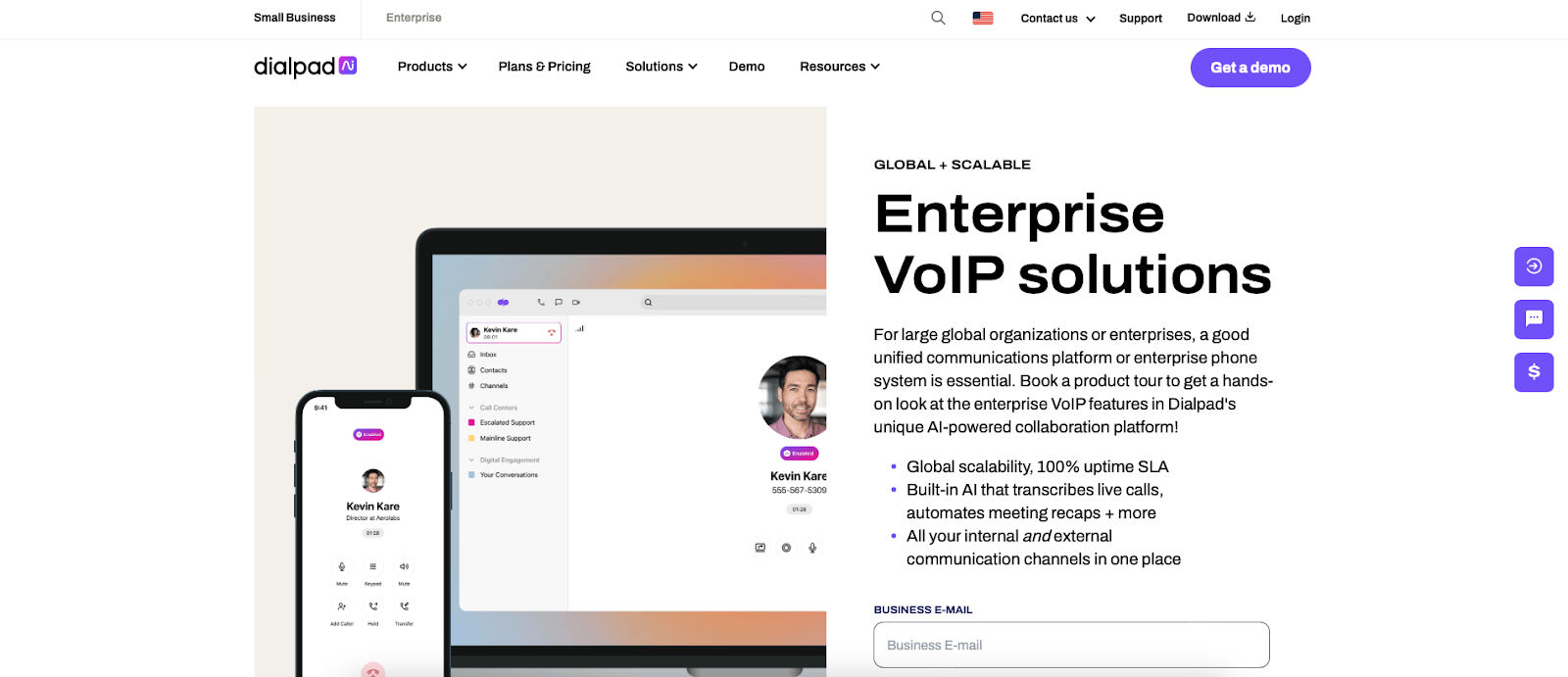
Task: Switch to the Small Business tab
Action: pos(294,18)
